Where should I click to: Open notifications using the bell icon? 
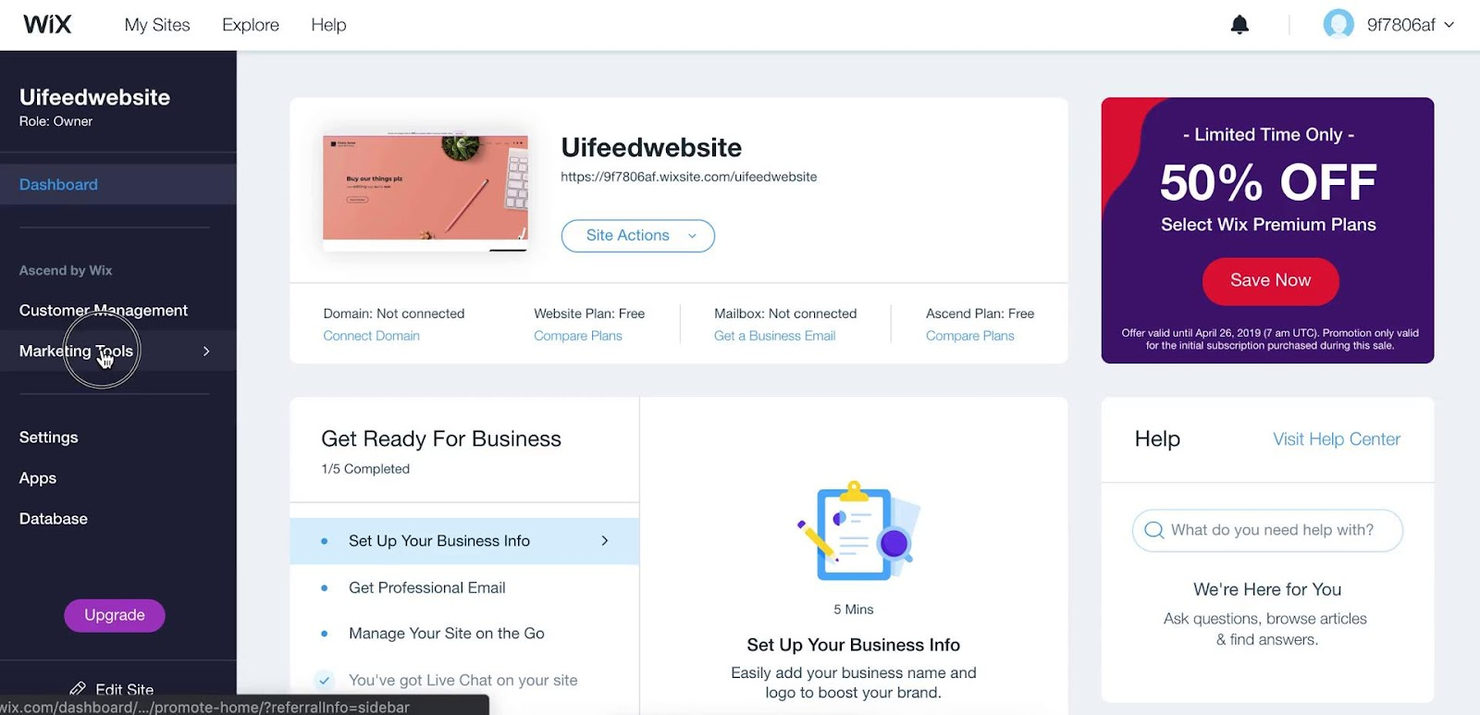[1239, 23]
